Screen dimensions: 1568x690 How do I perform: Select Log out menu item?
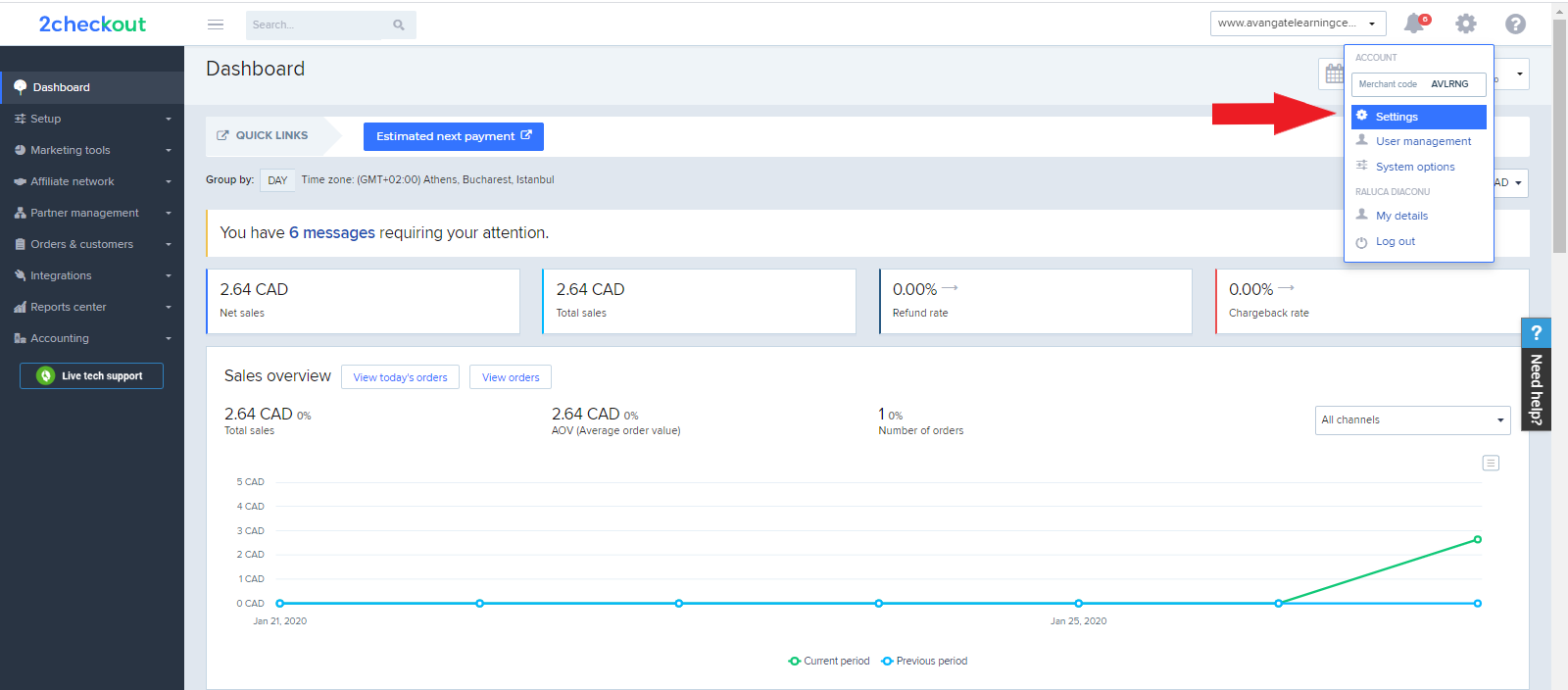point(1418,241)
